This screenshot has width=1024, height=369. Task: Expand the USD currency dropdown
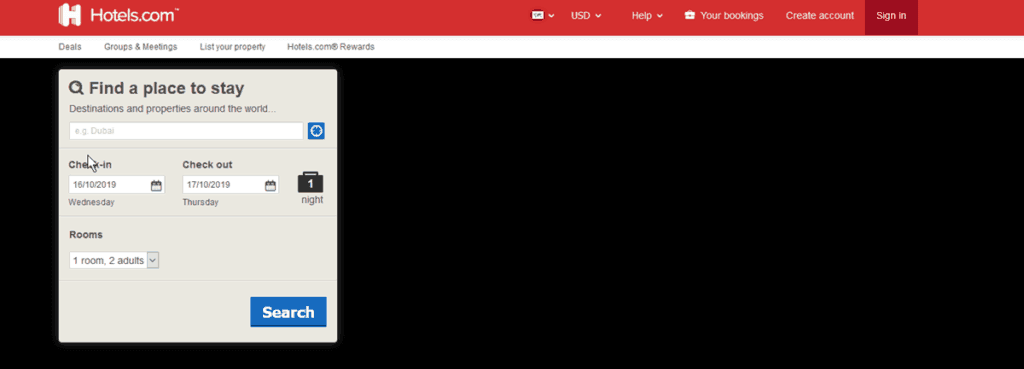coord(586,16)
